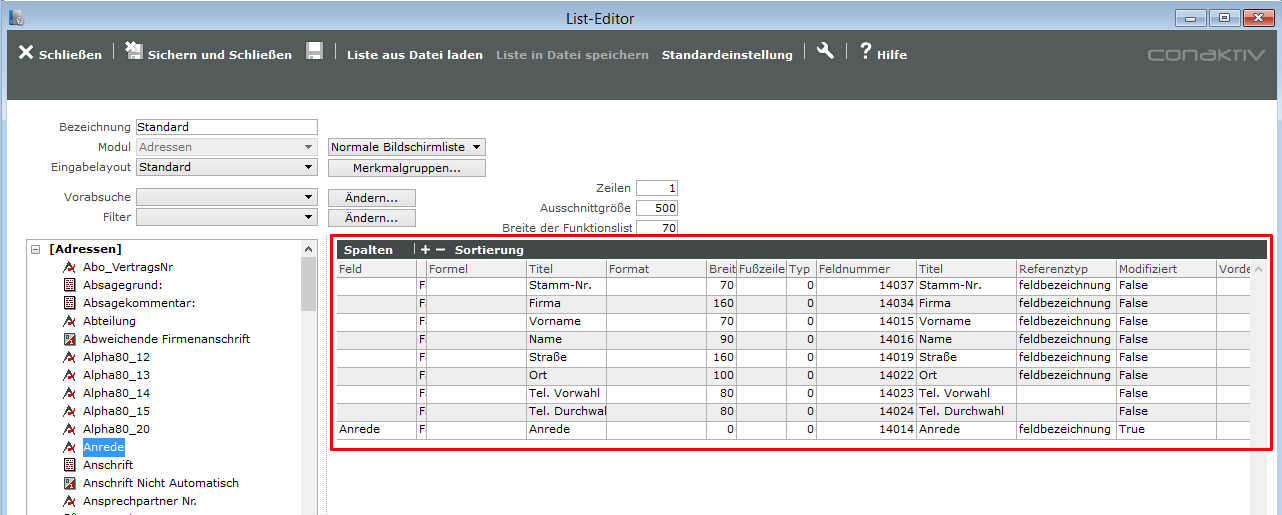Click the floppy disk save icon
The height and width of the screenshot is (515, 1282).
pyautogui.click(x=314, y=52)
